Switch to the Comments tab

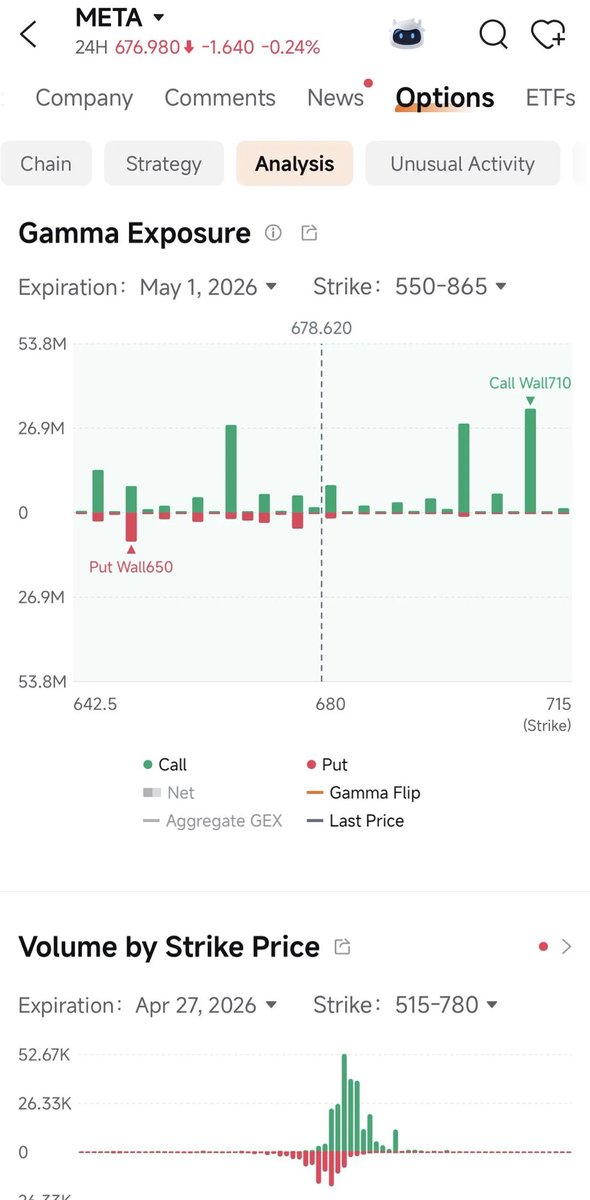coord(220,97)
